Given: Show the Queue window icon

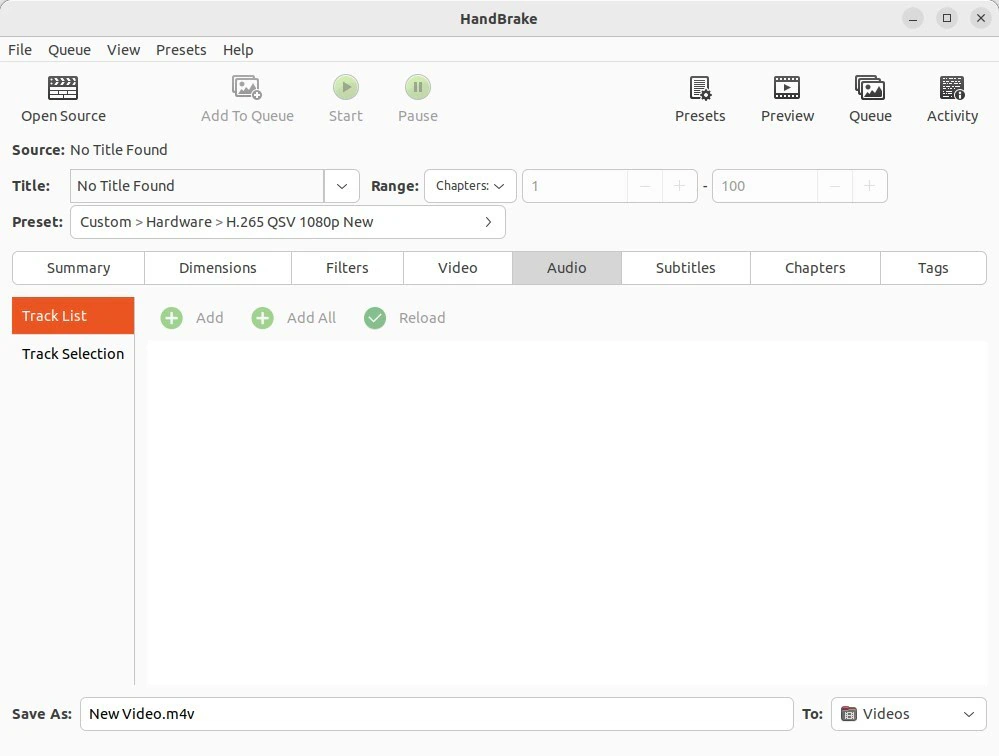Looking at the screenshot, I should tap(870, 88).
